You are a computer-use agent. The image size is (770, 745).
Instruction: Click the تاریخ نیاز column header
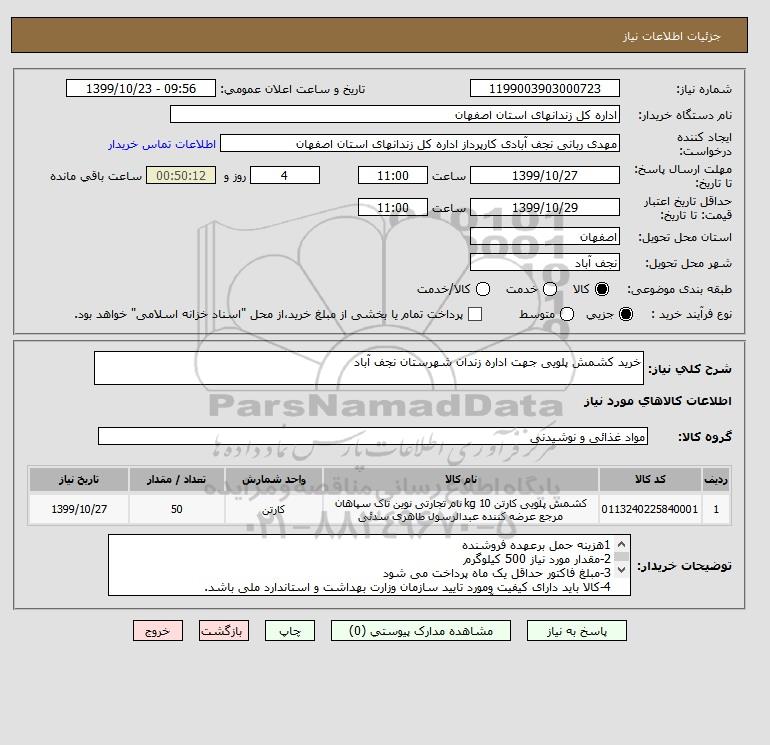tap(79, 479)
